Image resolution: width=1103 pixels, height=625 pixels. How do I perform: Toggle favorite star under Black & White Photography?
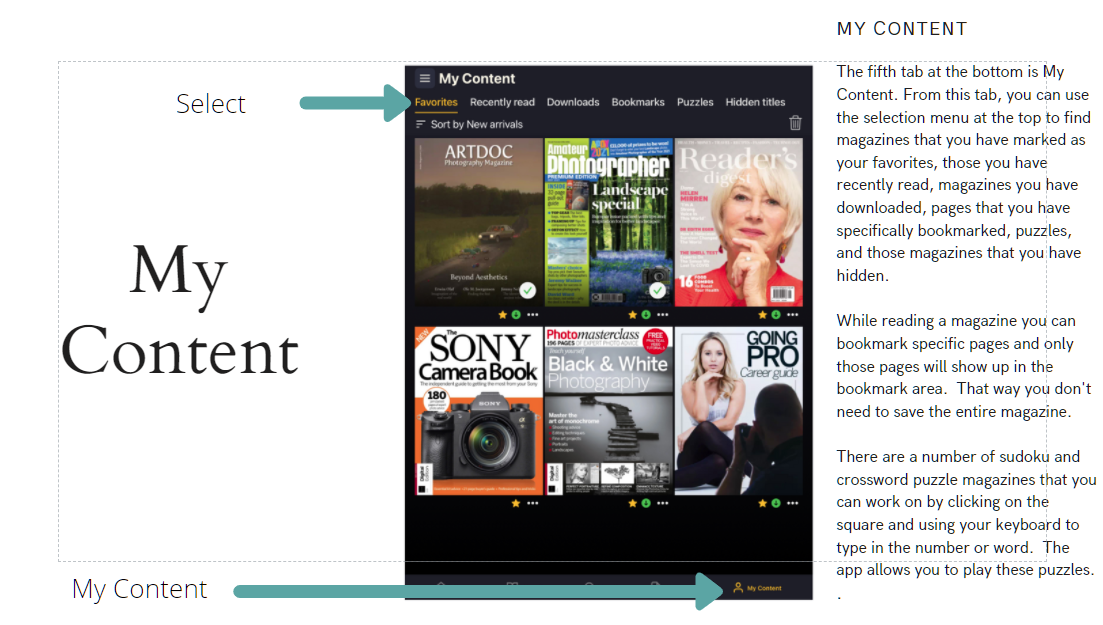(x=632, y=503)
